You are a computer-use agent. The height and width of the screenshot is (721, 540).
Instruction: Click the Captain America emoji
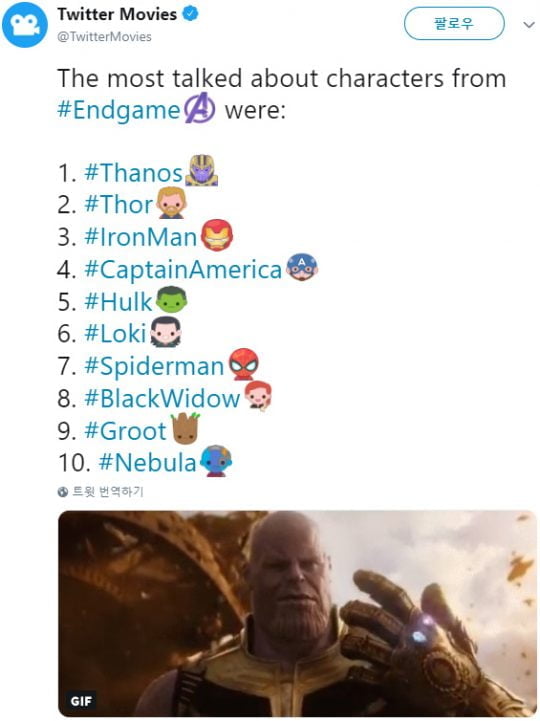point(302,267)
